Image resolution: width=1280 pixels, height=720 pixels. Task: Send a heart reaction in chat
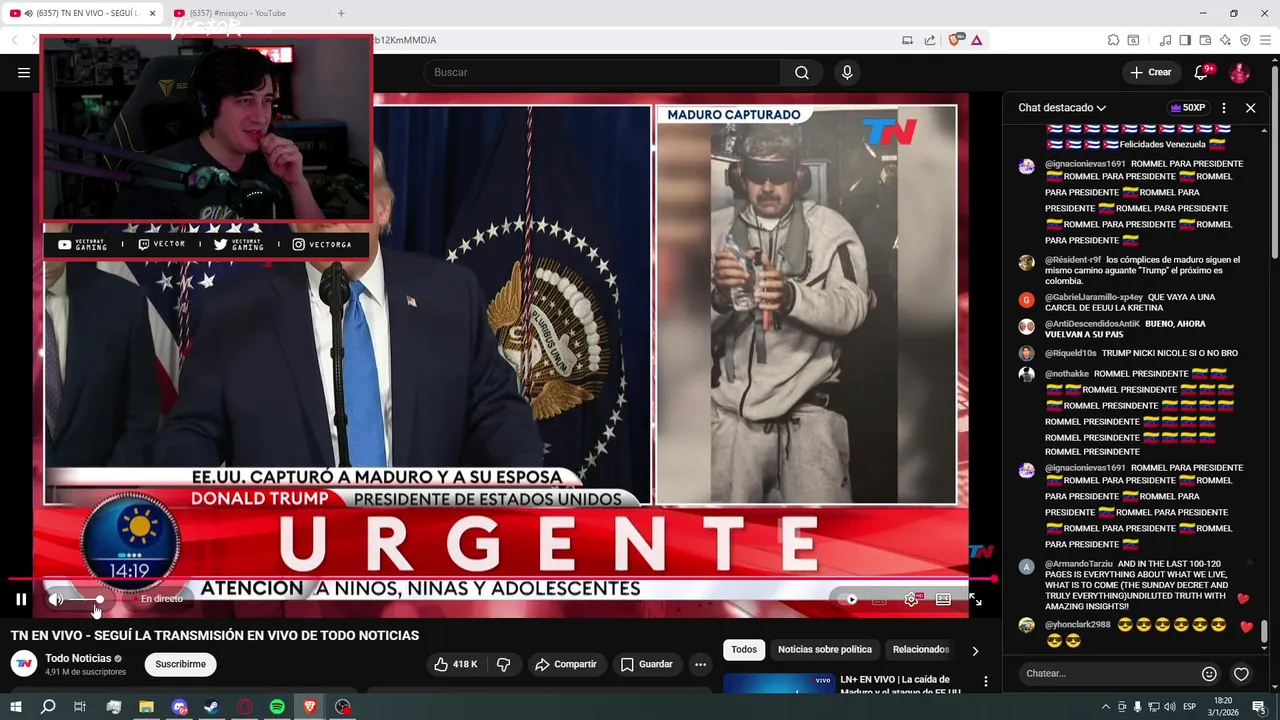click(1241, 673)
